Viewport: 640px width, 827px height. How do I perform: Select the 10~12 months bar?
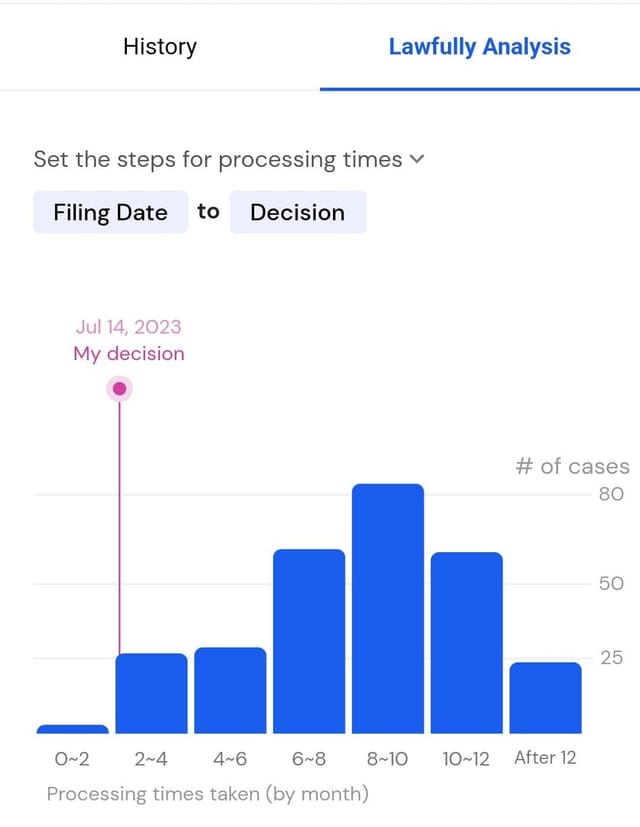point(466,642)
